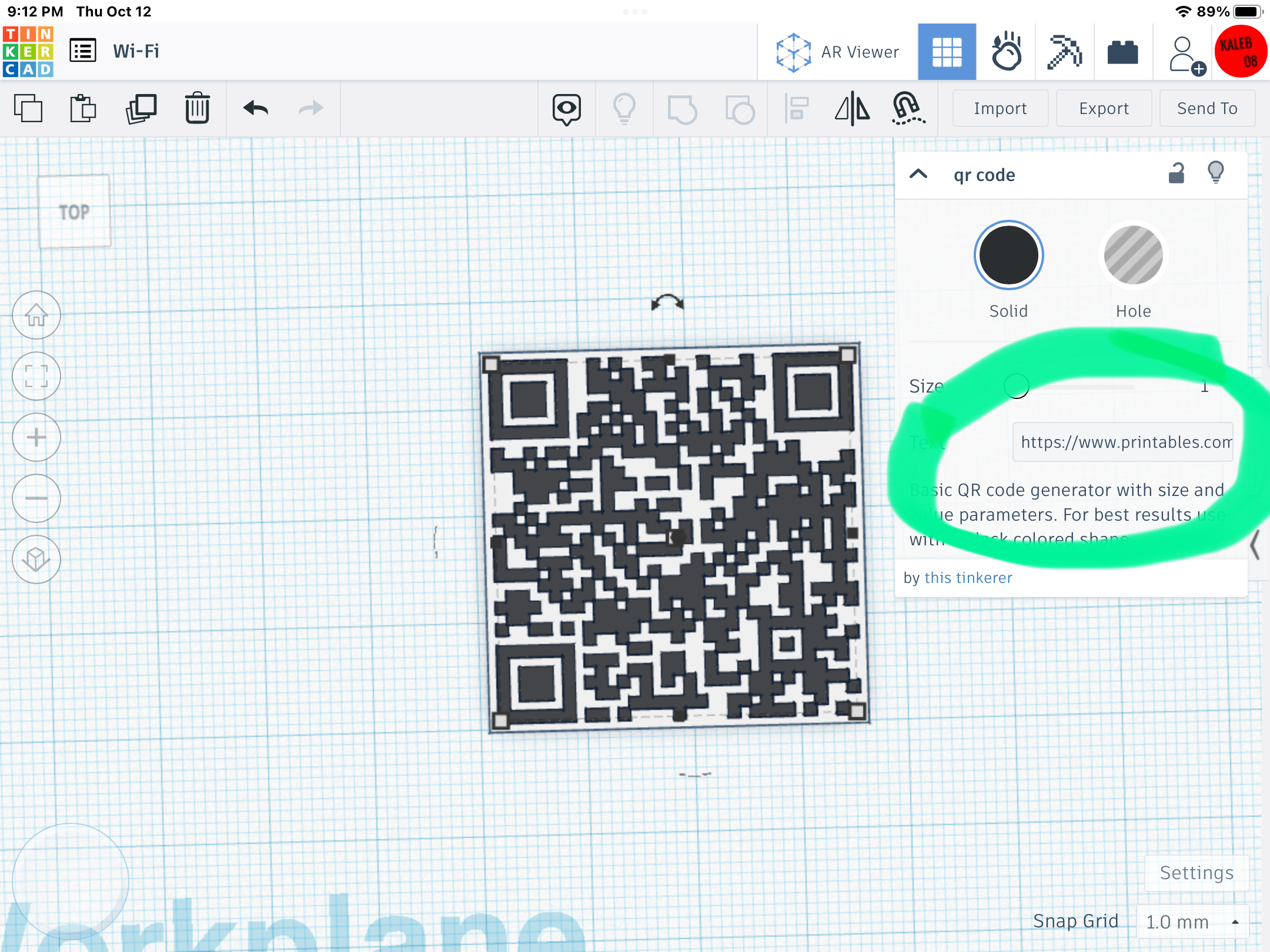This screenshot has width=1270, height=952.
Task: Open the Snap Grid 1.0 mm dropdown
Action: point(1192,921)
